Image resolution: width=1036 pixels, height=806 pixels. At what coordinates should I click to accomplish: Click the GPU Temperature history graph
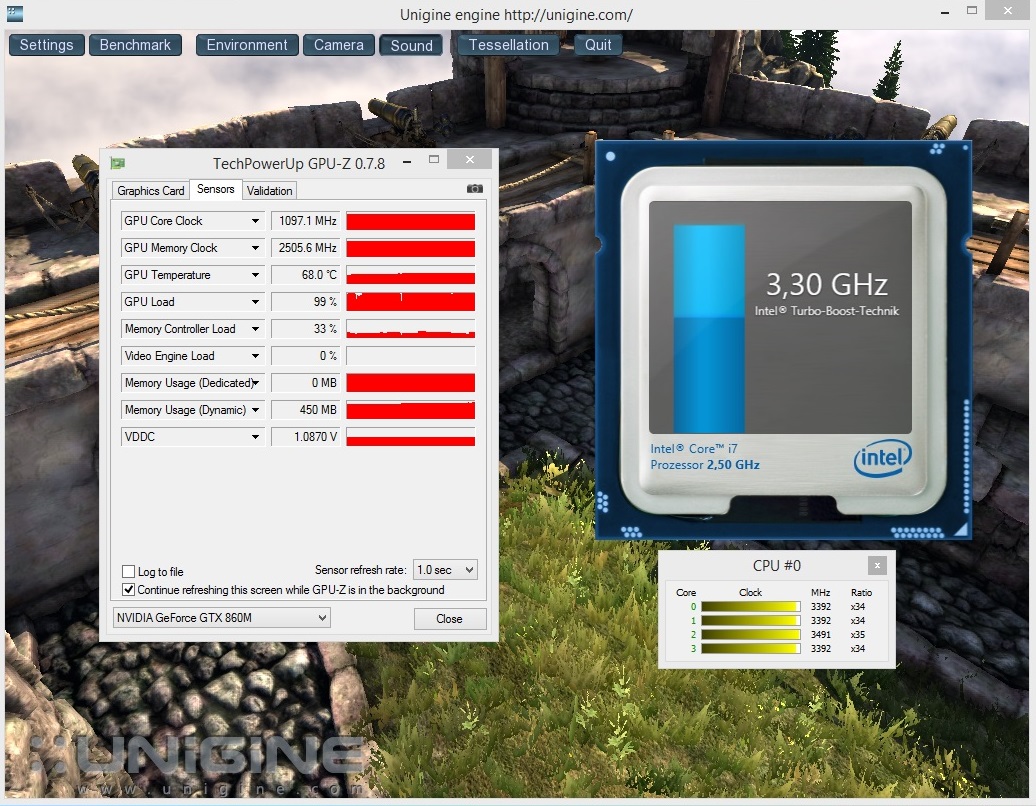(410, 275)
